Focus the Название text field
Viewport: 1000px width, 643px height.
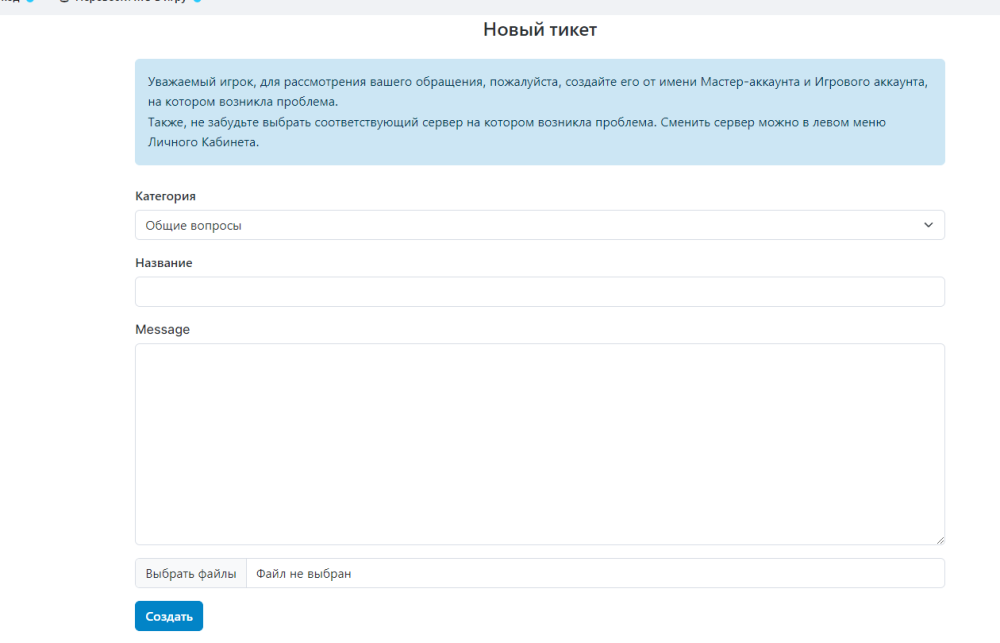[x=539, y=292]
